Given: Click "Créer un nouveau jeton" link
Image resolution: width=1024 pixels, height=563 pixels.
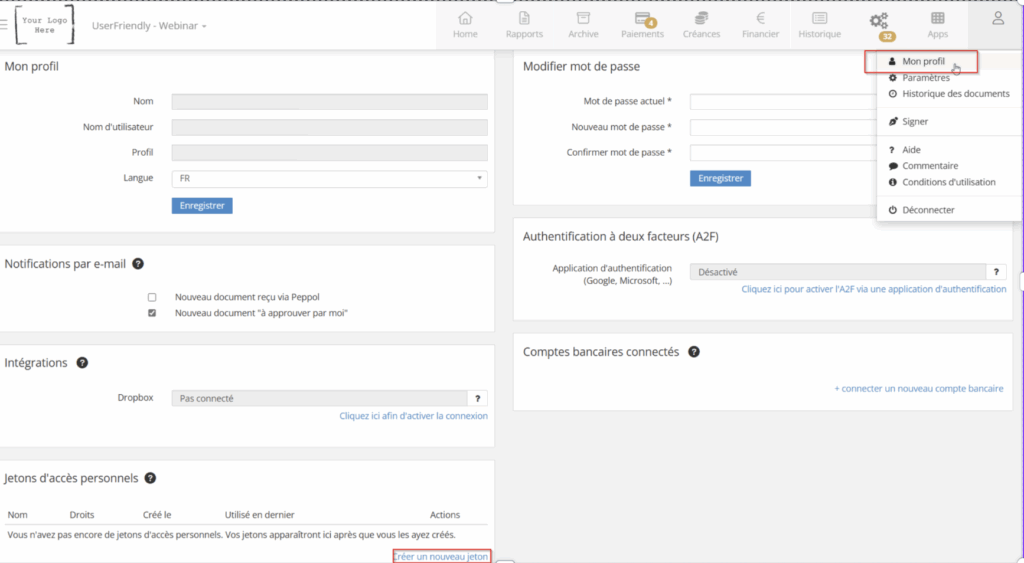Looking at the screenshot, I should (x=441, y=556).
